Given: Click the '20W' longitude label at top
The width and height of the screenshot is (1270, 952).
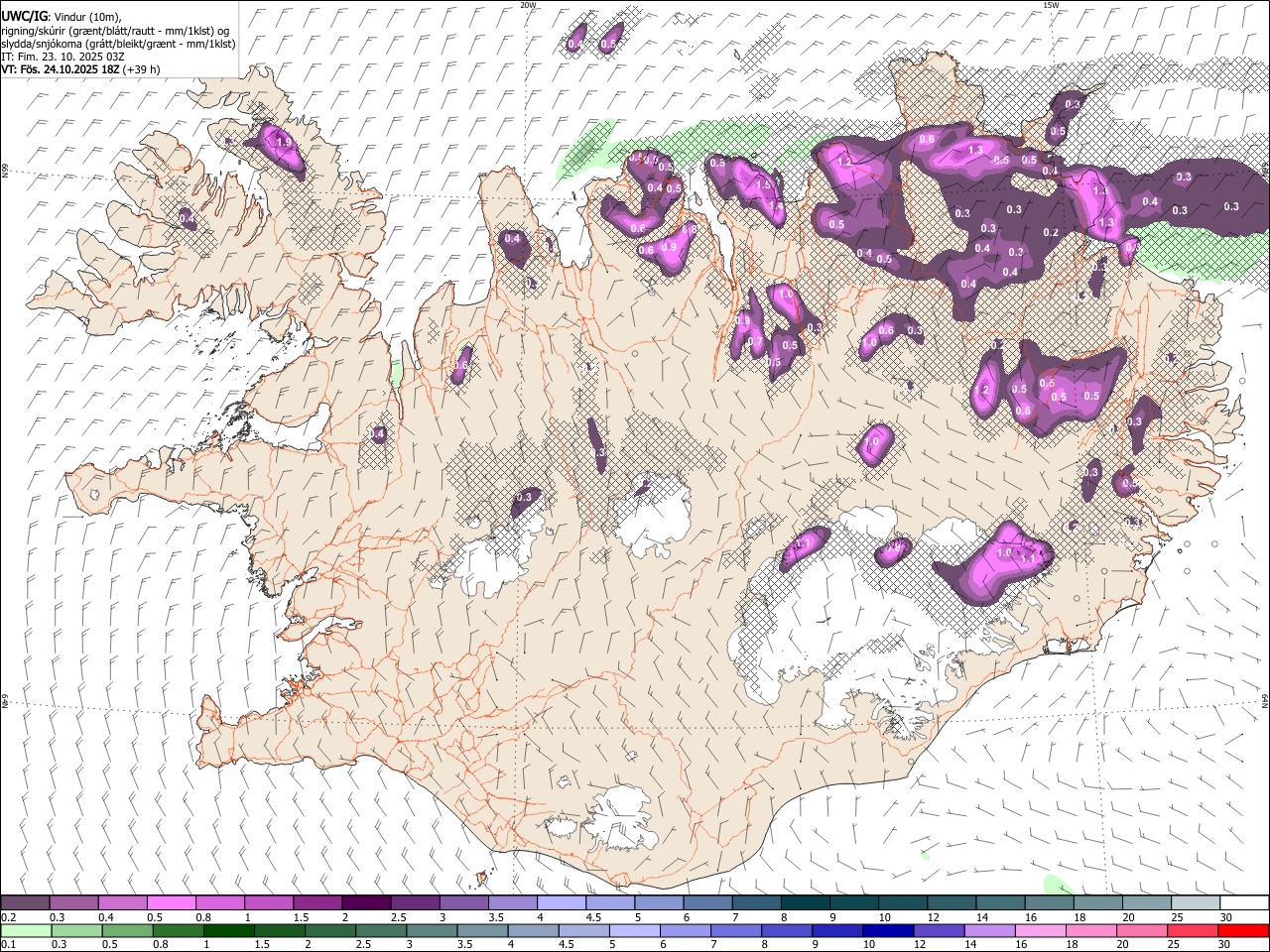Looking at the screenshot, I should (528, 5).
